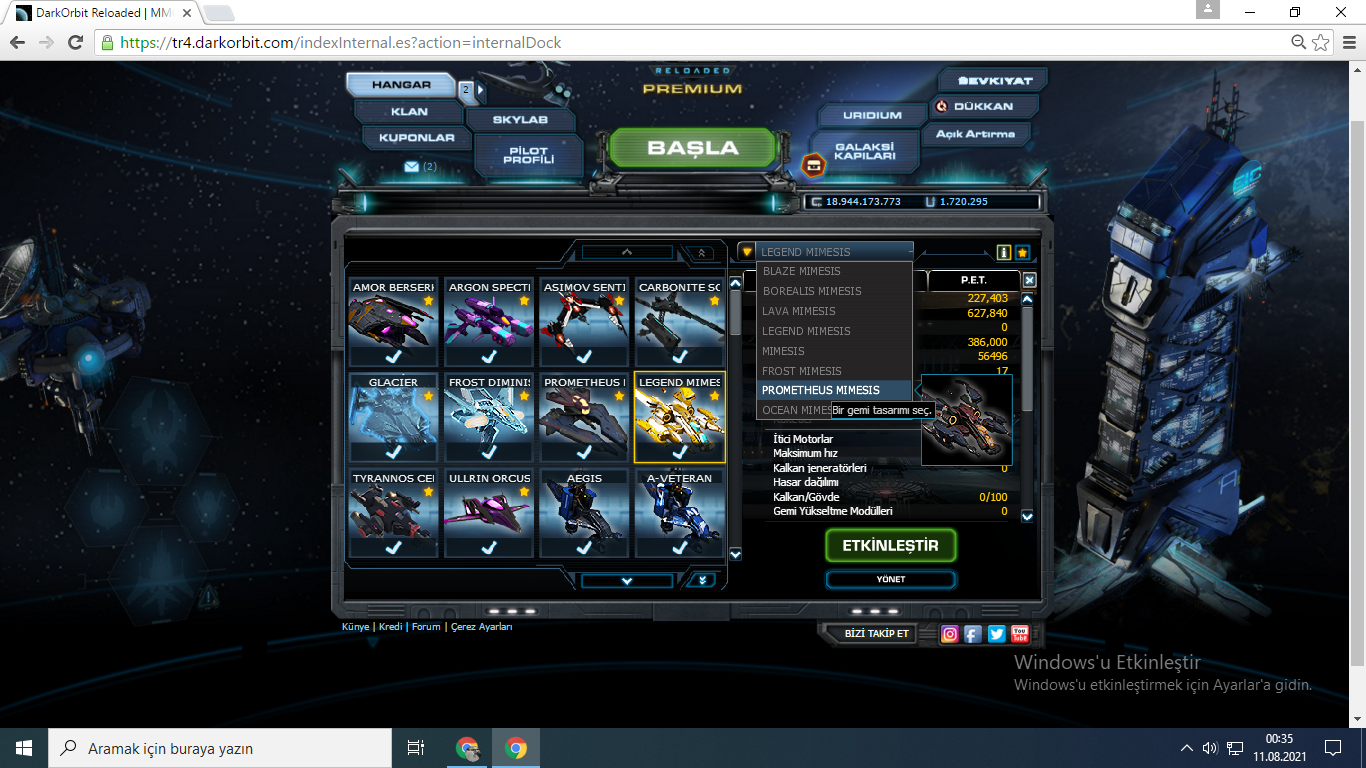Viewport: 1366px width, 768px height.
Task: Jump to top of ship list
Action: tap(701, 253)
